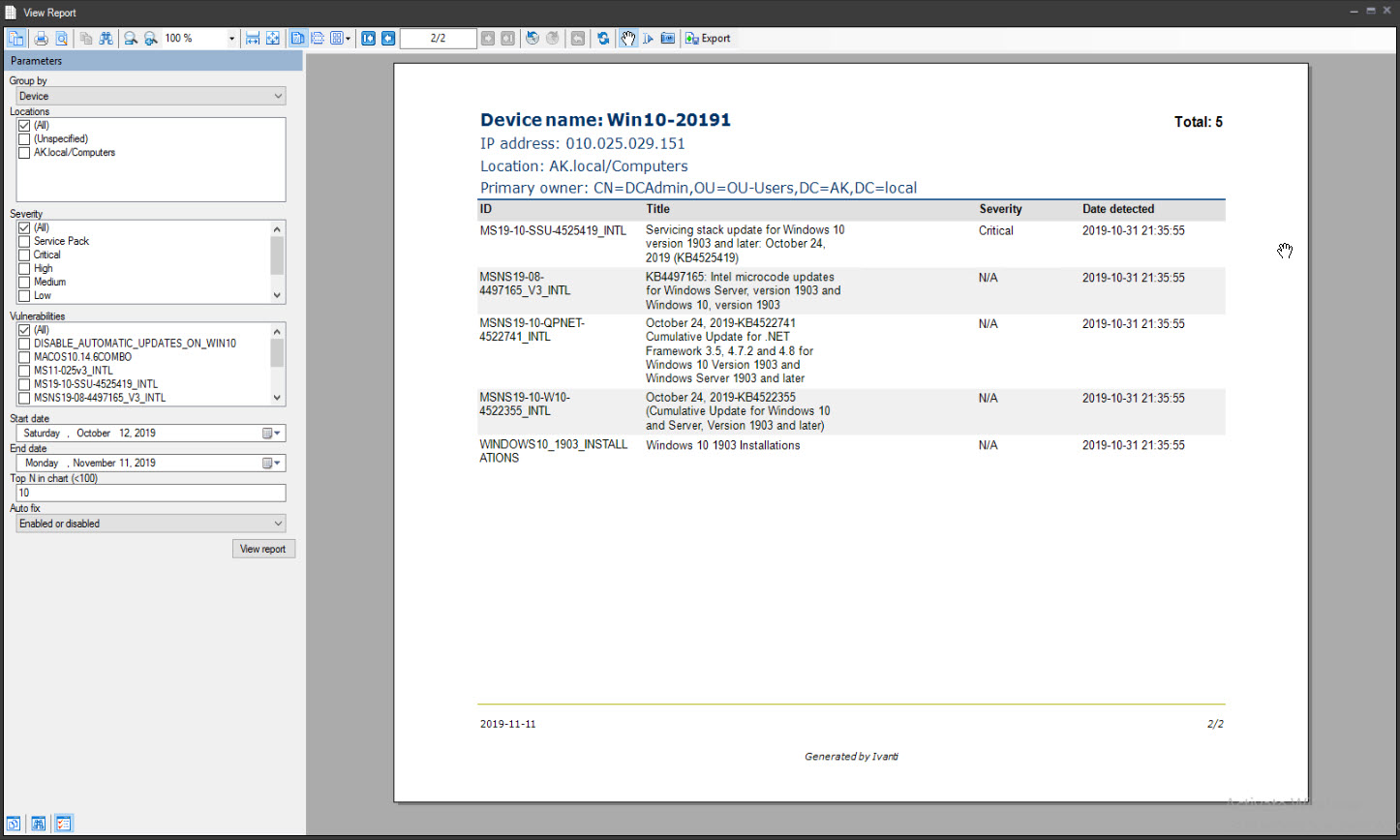Check the Critical severity checkbox
The width and height of the screenshot is (1400, 840).
[23, 255]
